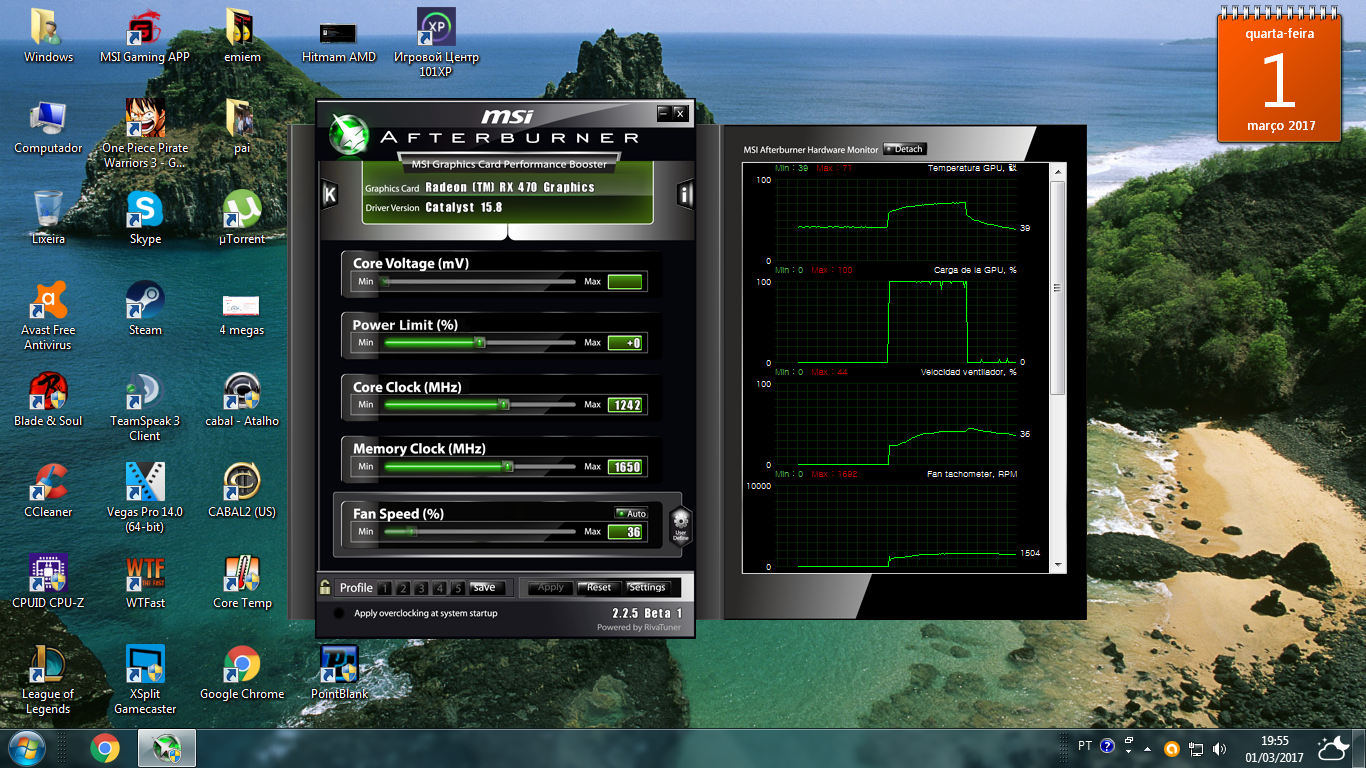1366x768 pixels.
Task: Click the weather moon-cloud tray icon
Action: pos(1333,748)
